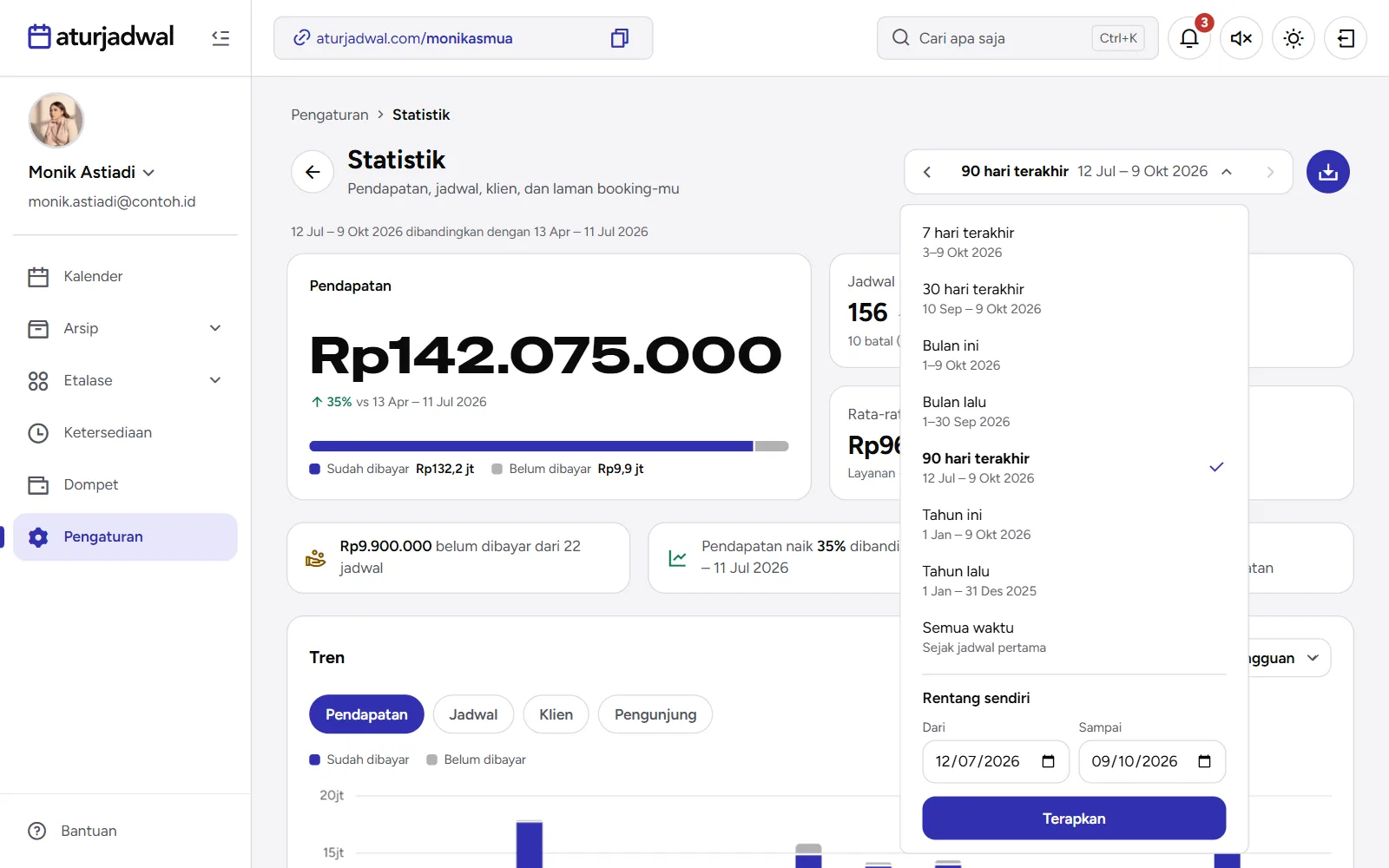Collapse the 90 hari terakhir range dropdown
The image size is (1389, 868).
1097,172
